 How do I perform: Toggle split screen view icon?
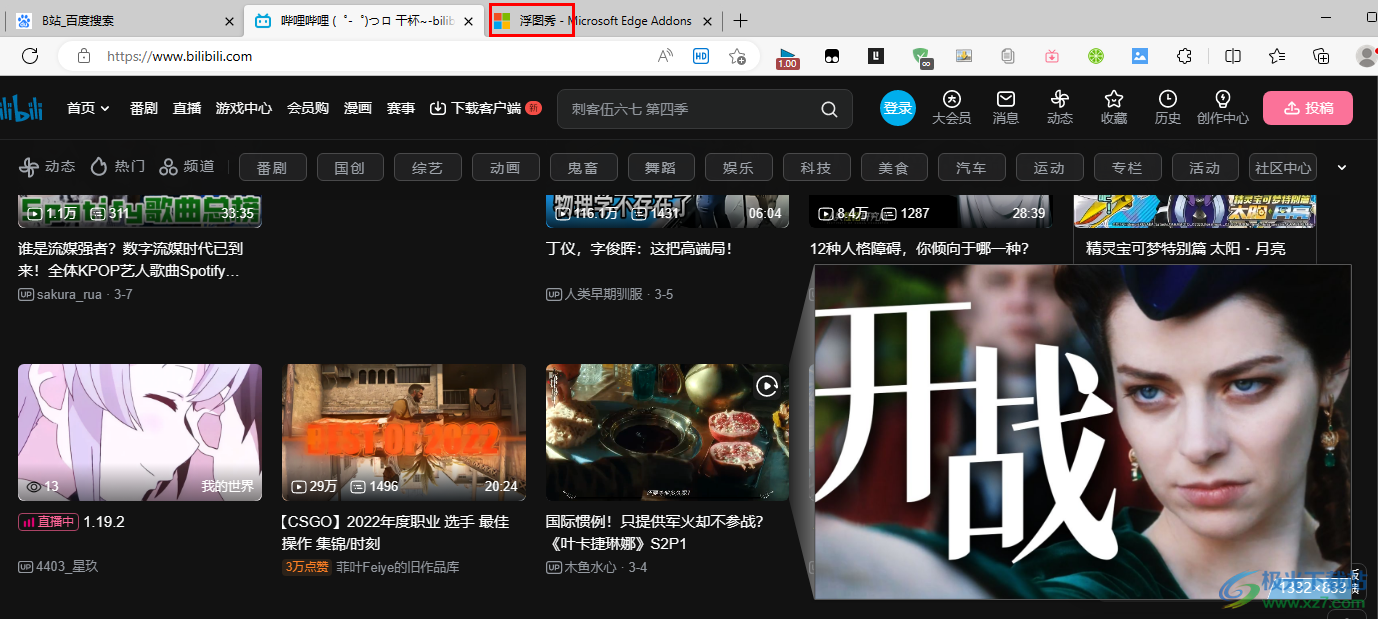pyautogui.click(x=1233, y=57)
